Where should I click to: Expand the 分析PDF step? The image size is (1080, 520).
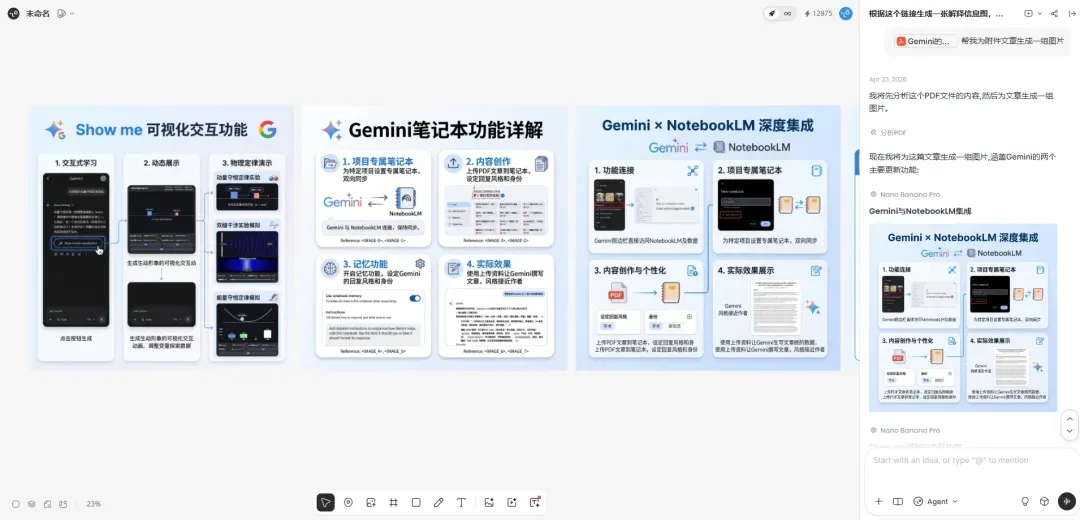tap(889, 132)
